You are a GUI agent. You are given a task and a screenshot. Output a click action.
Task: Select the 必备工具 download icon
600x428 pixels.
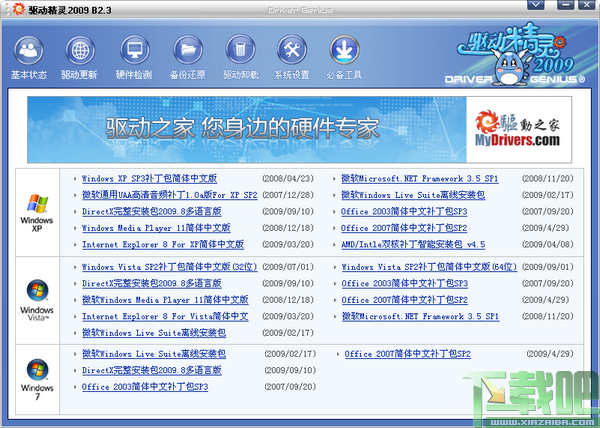(344, 50)
